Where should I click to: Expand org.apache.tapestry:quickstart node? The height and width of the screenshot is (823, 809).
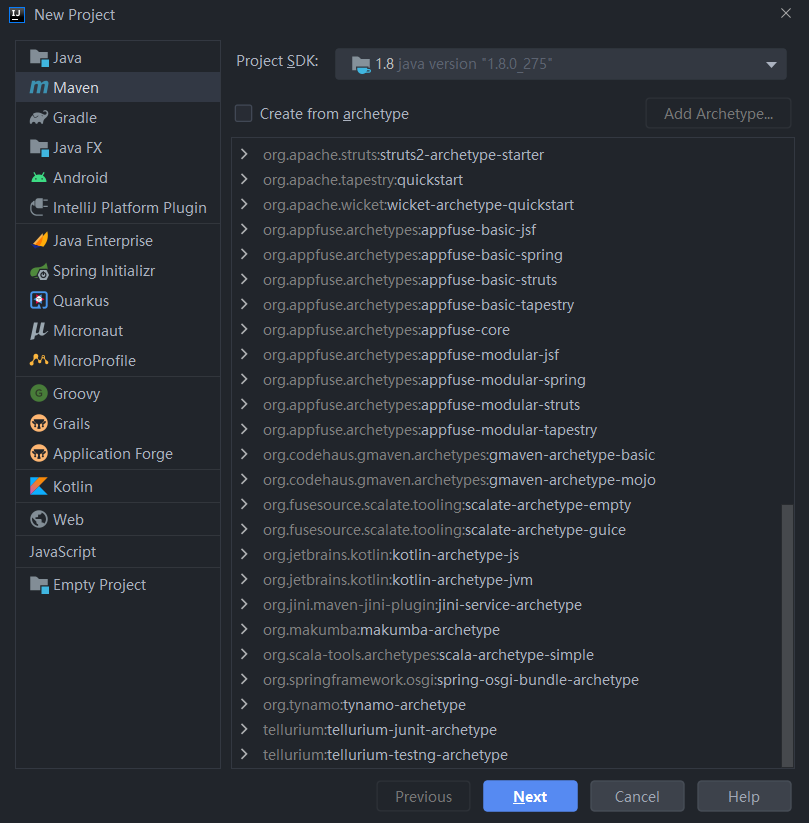[244, 179]
